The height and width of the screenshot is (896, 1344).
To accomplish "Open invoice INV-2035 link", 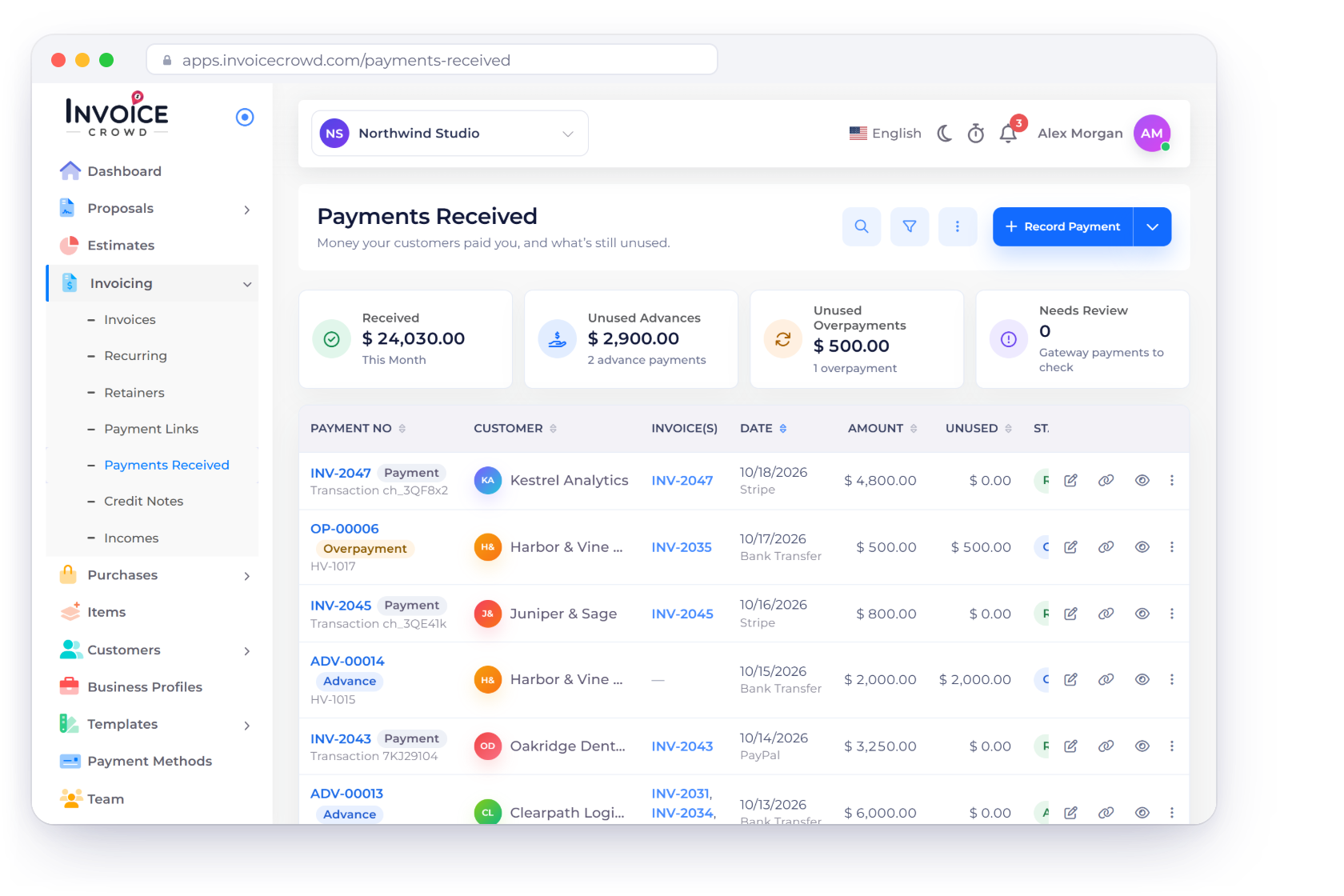I will [682, 547].
